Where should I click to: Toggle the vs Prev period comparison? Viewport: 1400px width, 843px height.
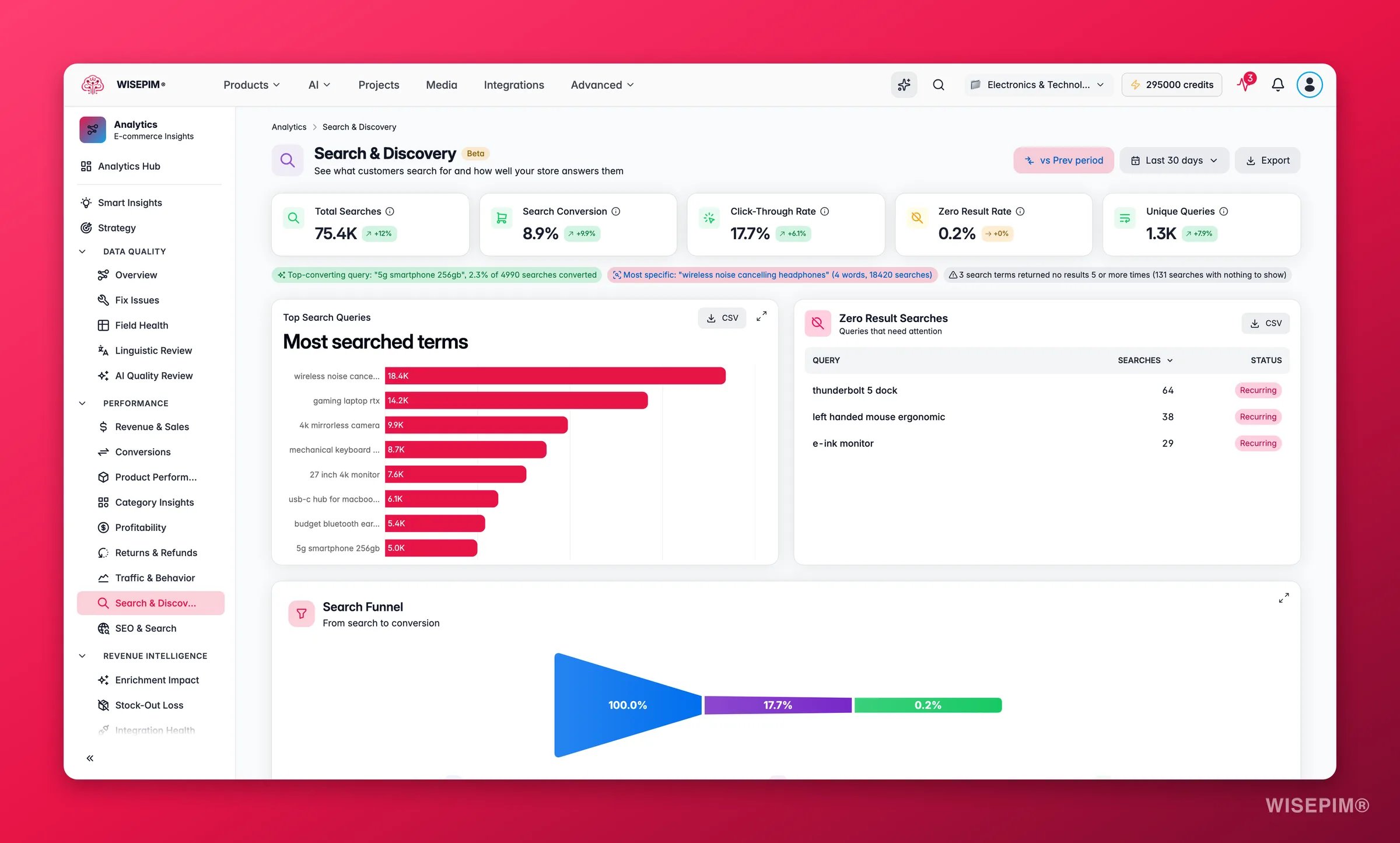[1063, 160]
